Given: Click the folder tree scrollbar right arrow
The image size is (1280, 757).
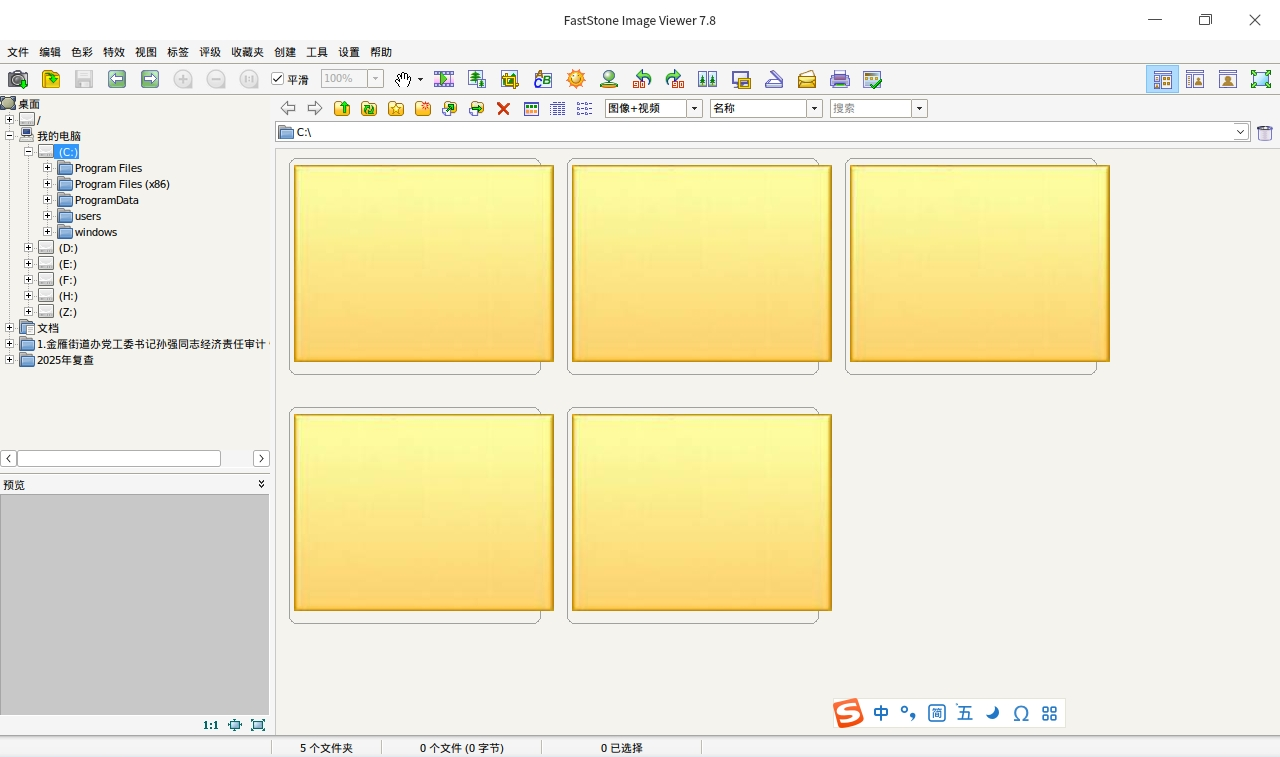Looking at the screenshot, I should [261, 458].
